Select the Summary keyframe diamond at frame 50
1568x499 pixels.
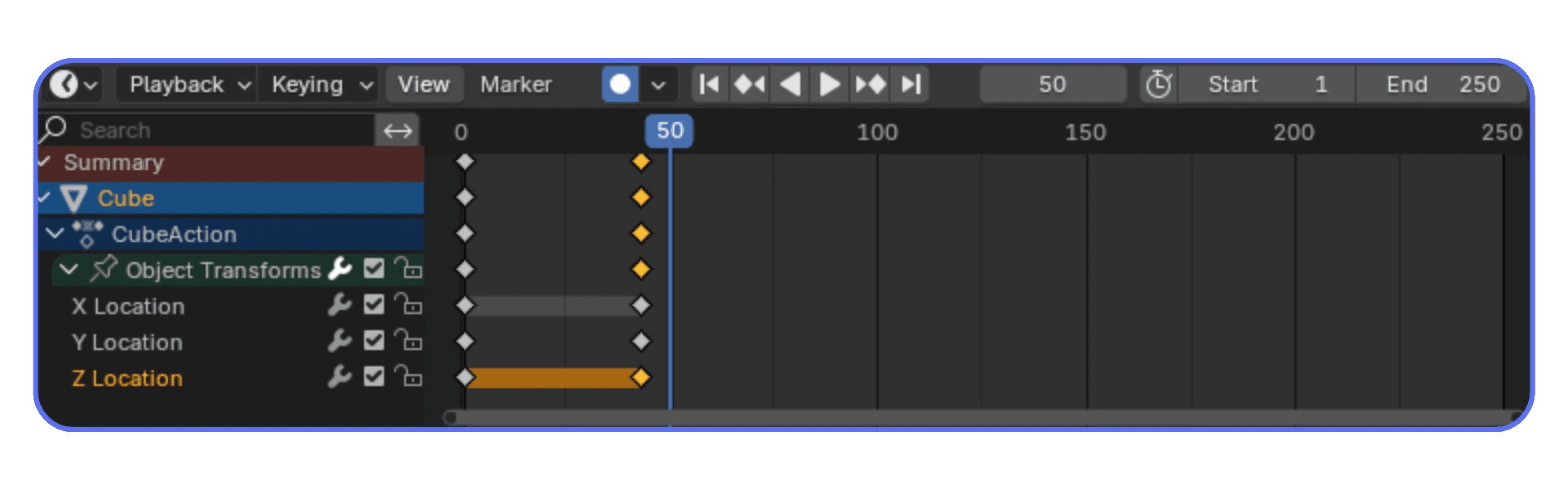(x=642, y=162)
